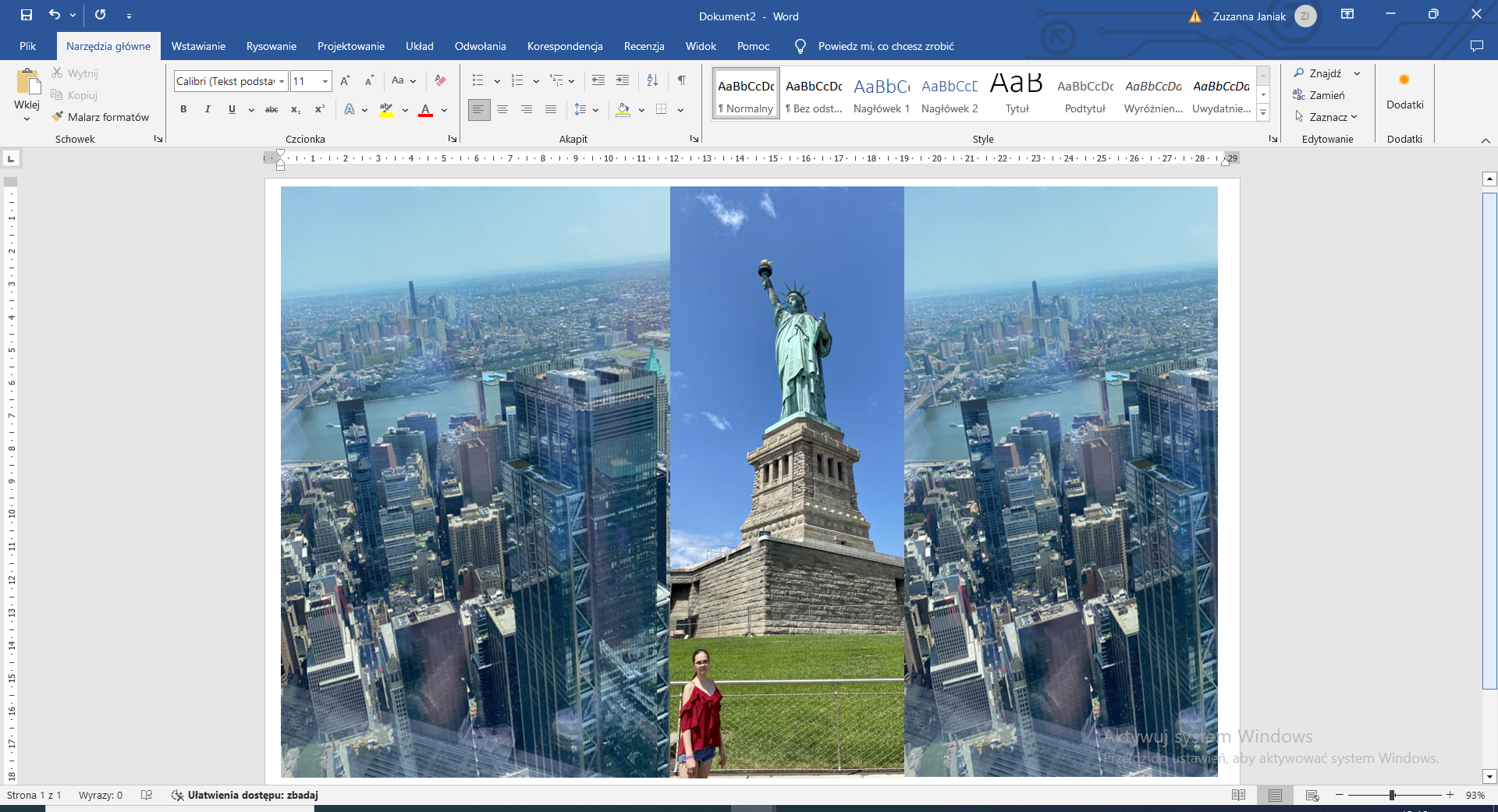This screenshot has width=1498, height=812.
Task: Open text effects and typography
Action: (350, 110)
